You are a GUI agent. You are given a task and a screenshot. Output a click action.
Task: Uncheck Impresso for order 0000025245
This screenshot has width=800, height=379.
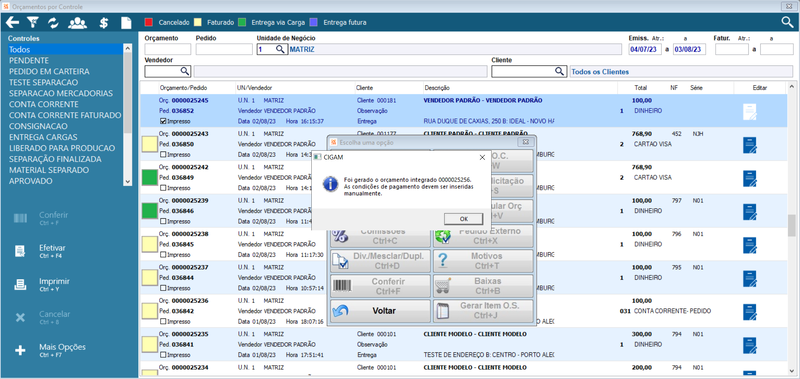point(163,122)
